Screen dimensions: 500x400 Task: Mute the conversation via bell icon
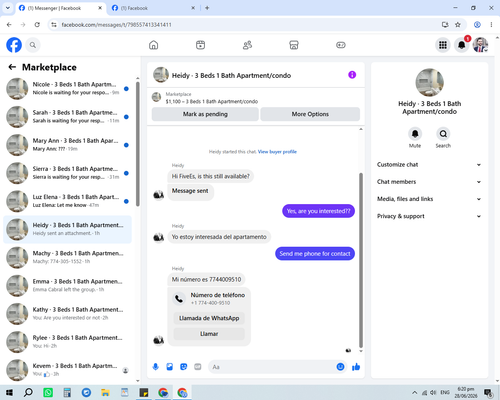(415, 134)
